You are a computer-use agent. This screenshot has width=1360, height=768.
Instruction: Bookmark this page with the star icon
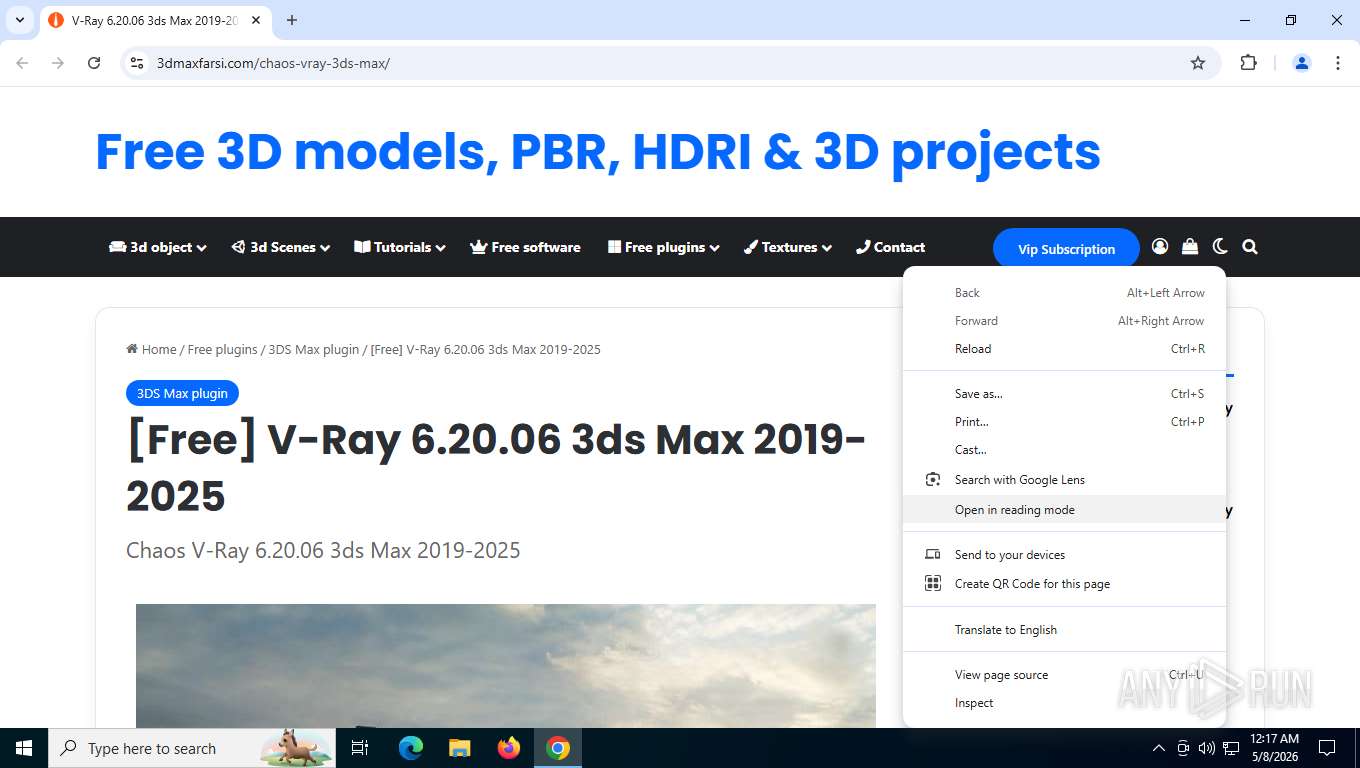[1198, 63]
